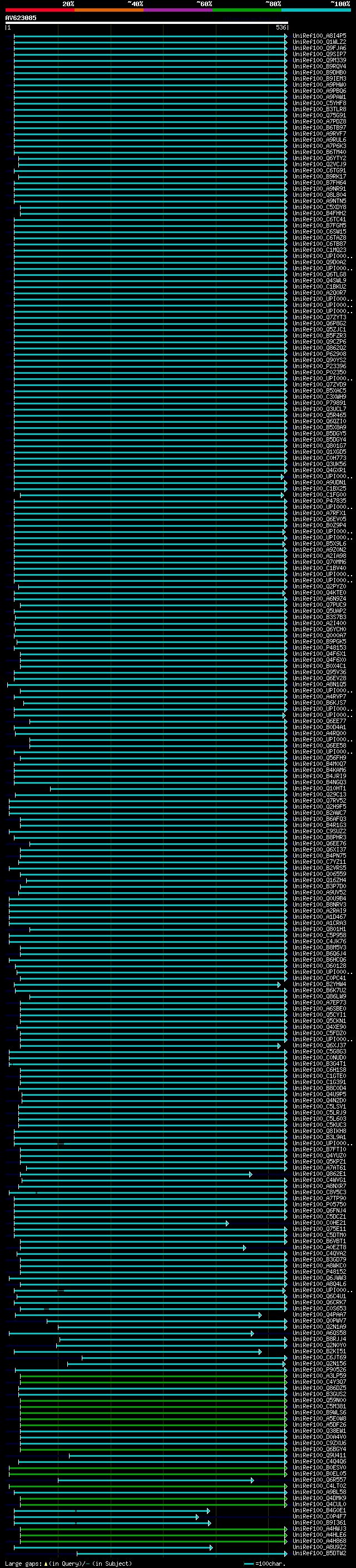The height and width of the screenshot is (1568, 356).
Task: Choose UniRef100_Q6XI37 in the hit list
Action: coord(319,850)
